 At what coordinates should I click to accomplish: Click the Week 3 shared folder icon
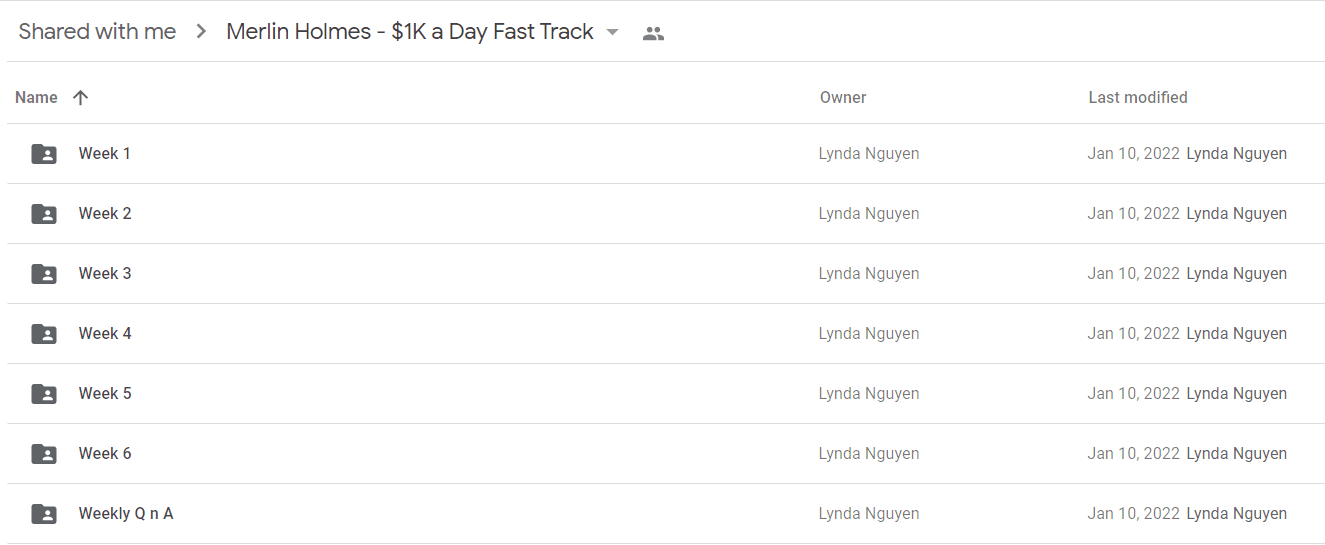pos(44,274)
